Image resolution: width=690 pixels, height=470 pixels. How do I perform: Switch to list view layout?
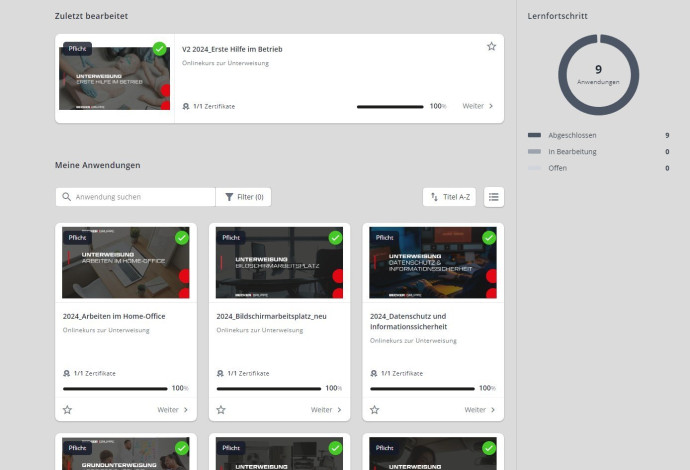coord(494,197)
